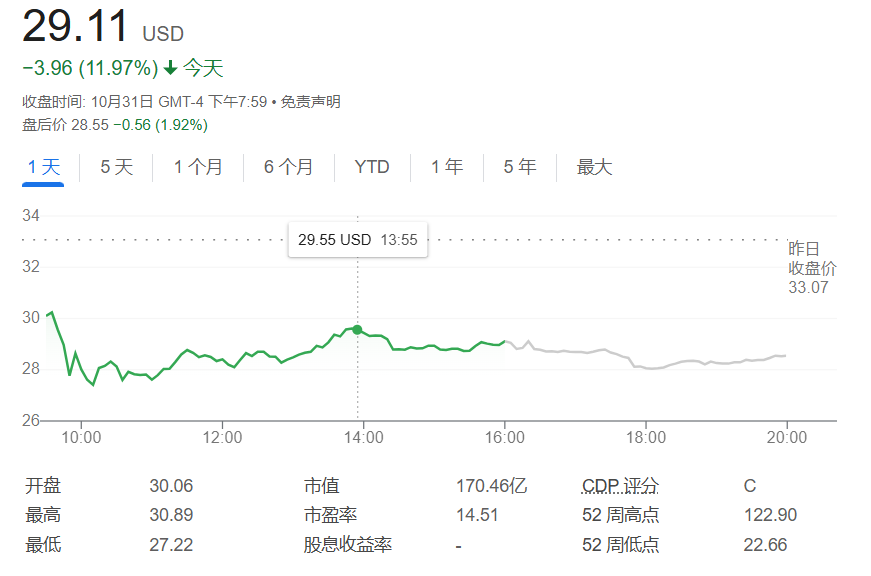Click the 市值 170.46亿 value
Image resolution: width=871 pixels, height=576 pixels.
[x=491, y=486]
